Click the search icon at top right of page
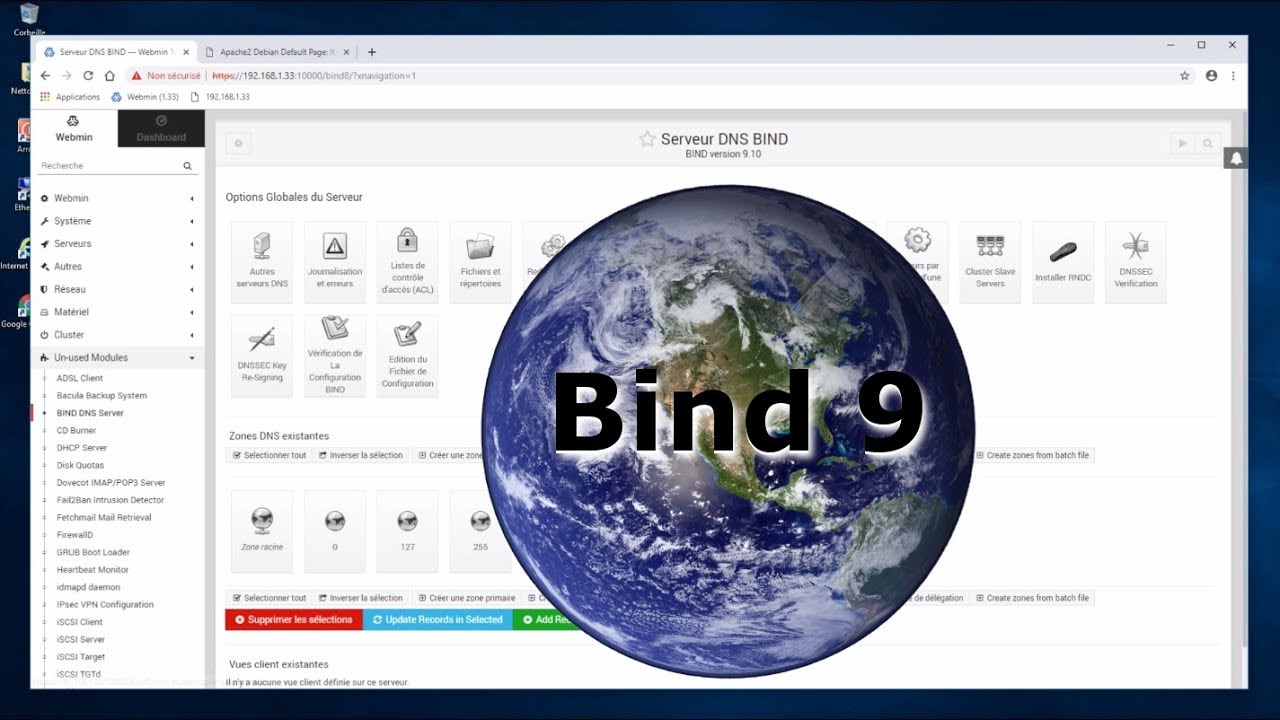 pyautogui.click(x=1208, y=144)
